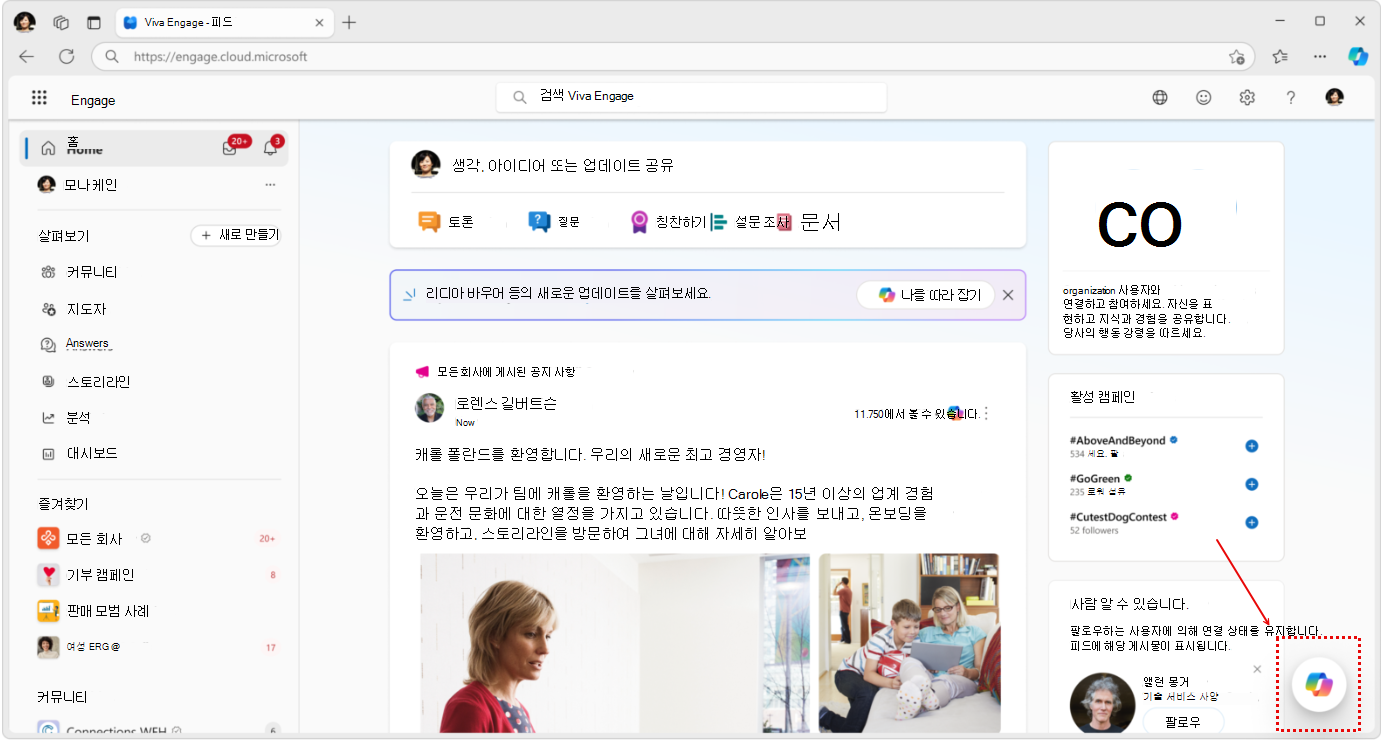Open Edge settings and more menu
The width and height of the screenshot is (1381, 740).
tap(1320, 57)
